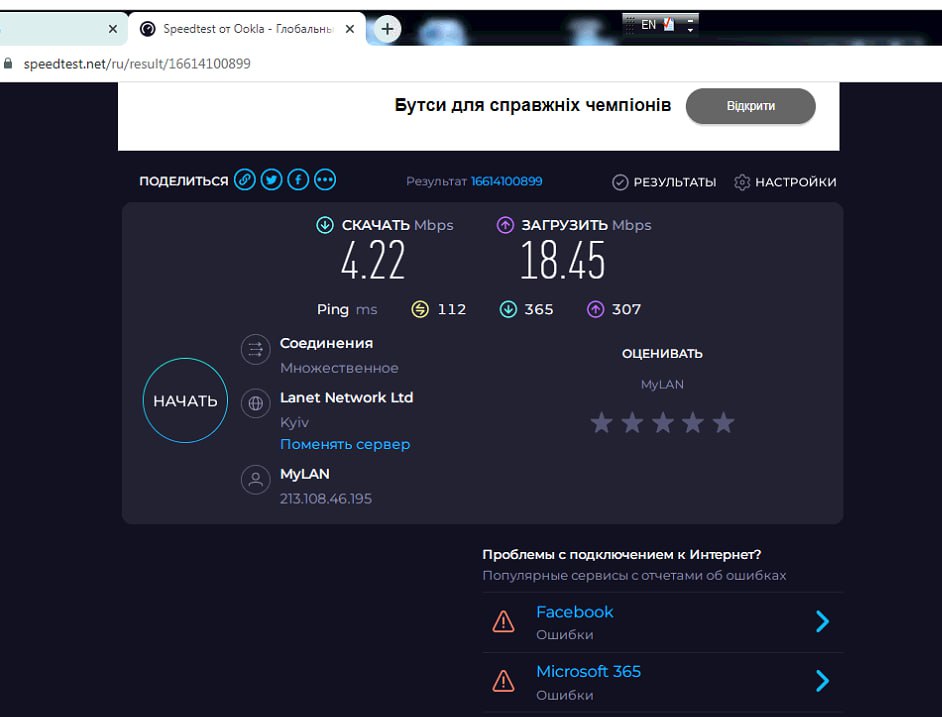Open more sharing options (three dots)
Viewport: 942px width, 717px height.
325,180
